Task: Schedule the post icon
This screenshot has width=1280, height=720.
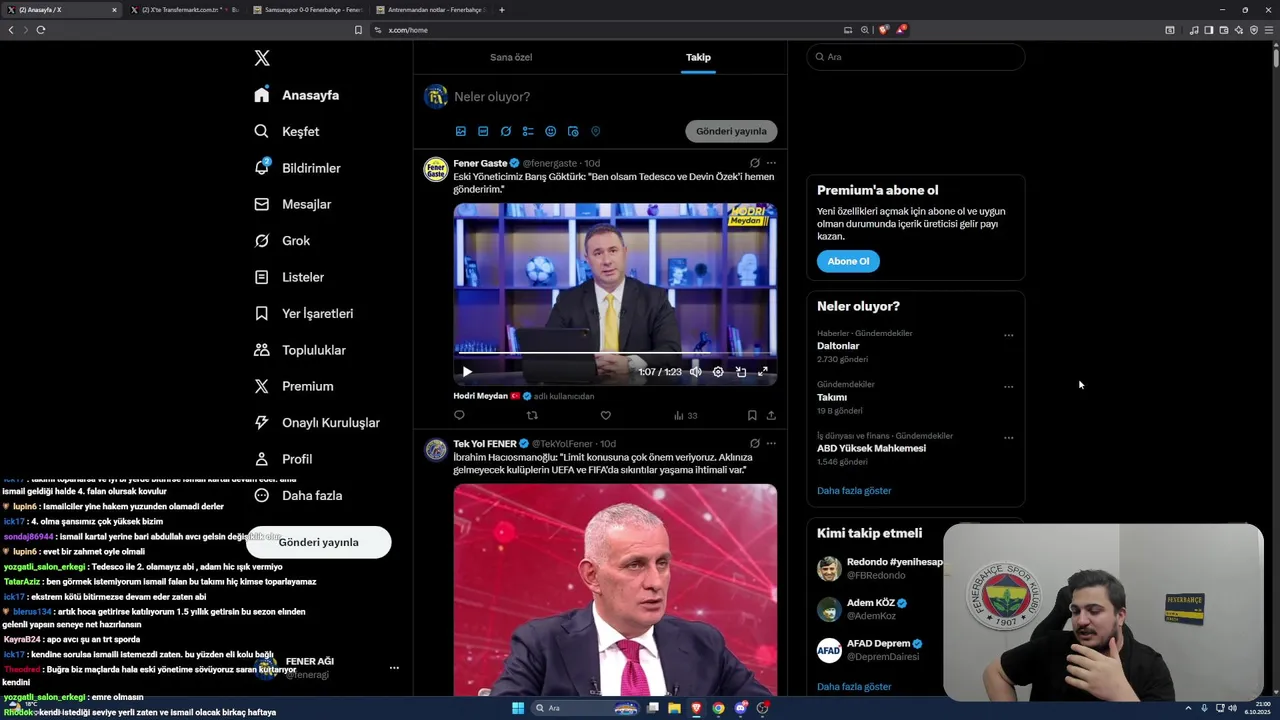Action: click(x=573, y=131)
